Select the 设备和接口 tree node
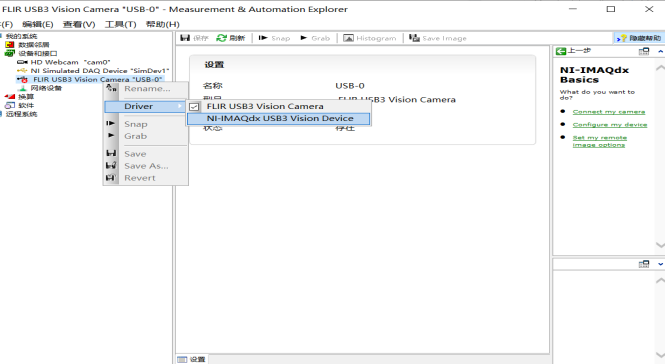 [x=38, y=53]
